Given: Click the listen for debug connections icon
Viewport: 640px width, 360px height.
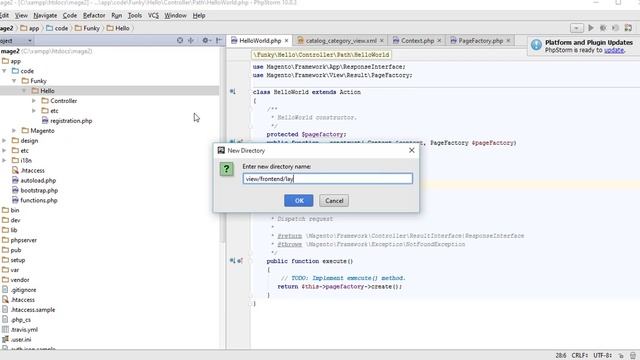Looking at the screenshot, I should (616, 28).
